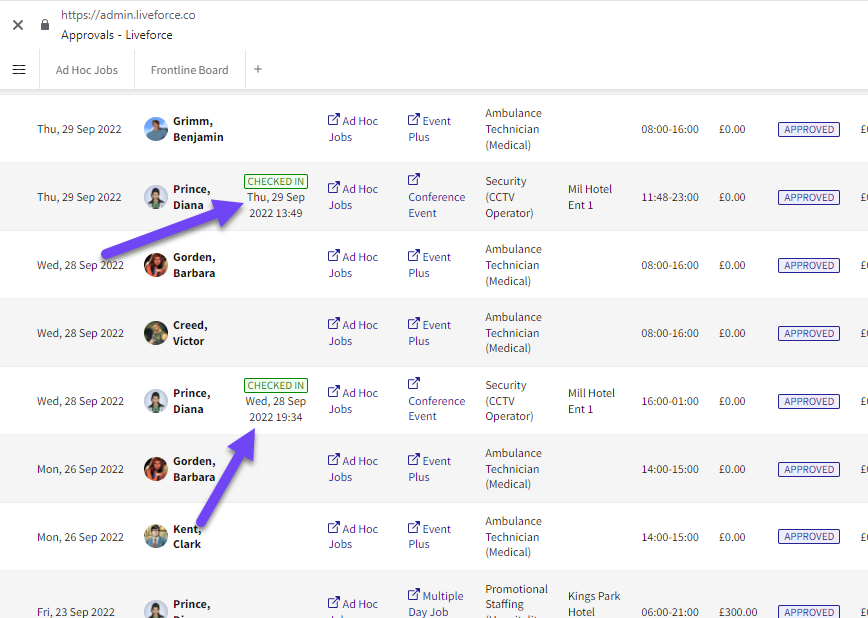The height and width of the screenshot is (618, 868).
Task: Open Ad Hoc Jobs link in 28 Sep Gorden row
Action: click(x=353, y=265)
